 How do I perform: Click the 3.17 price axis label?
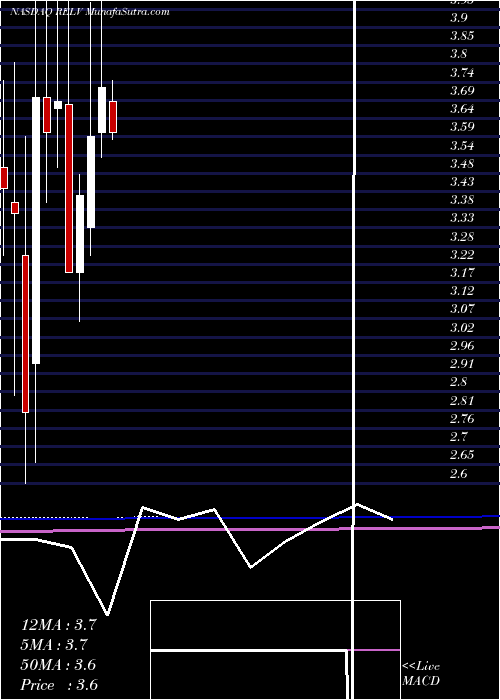462,272
